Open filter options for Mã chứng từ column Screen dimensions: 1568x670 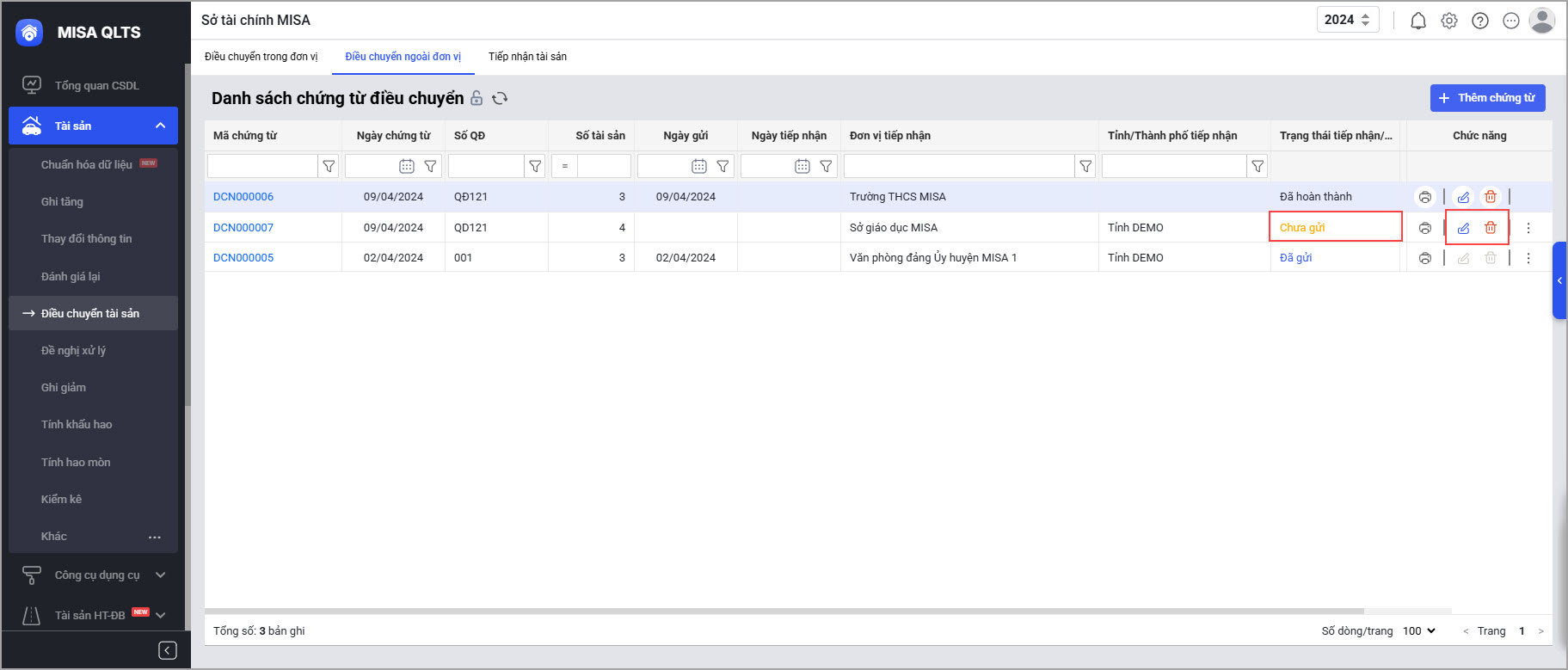click(329, 166)
